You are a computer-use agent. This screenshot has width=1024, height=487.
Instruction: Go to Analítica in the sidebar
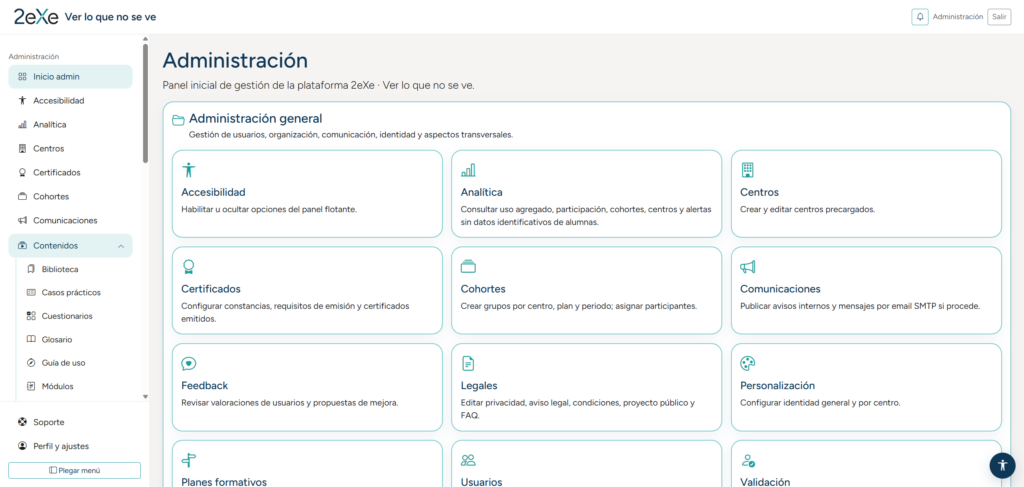71,125
